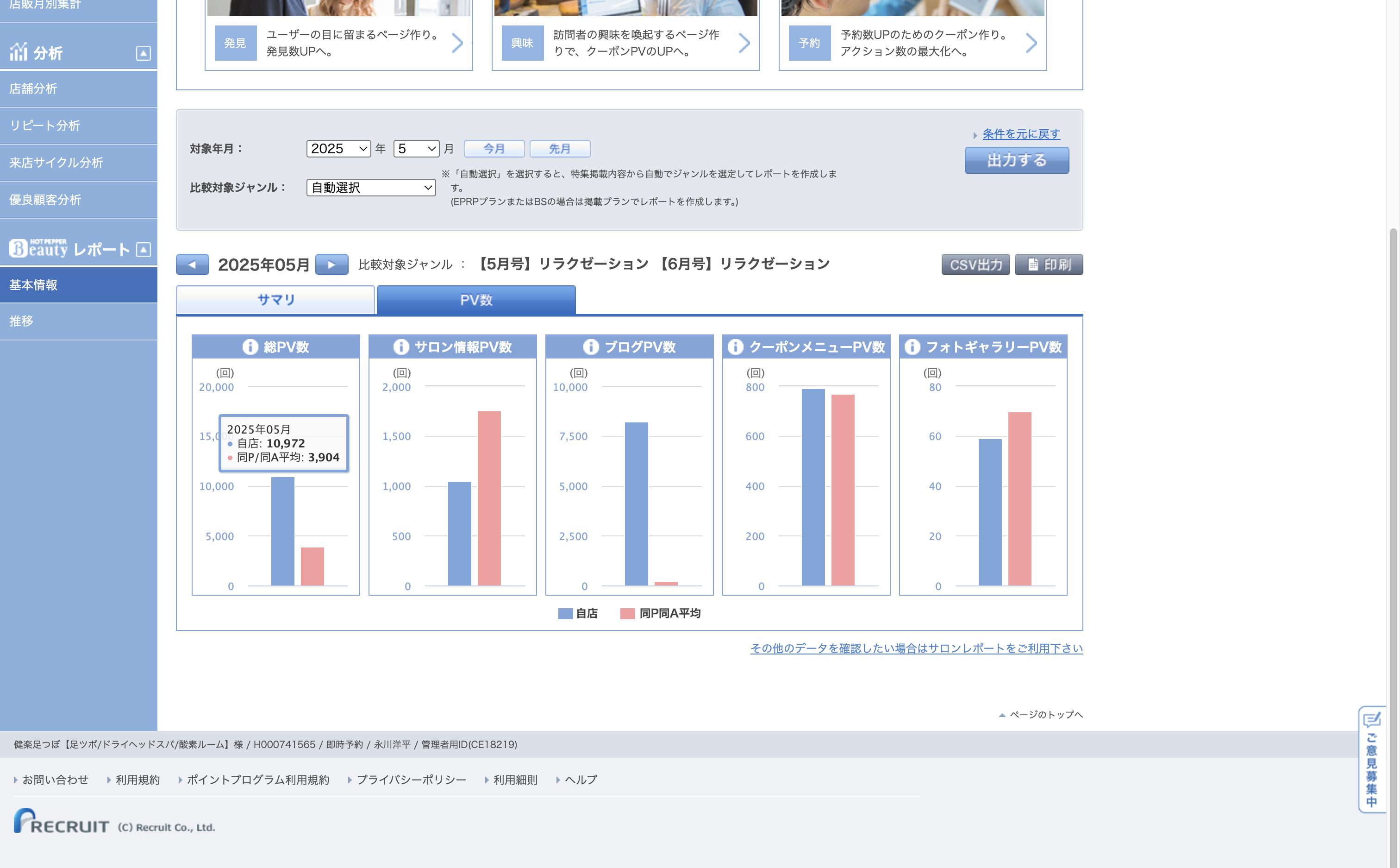Click the 分析 bar chart icon in sidebar

click(19, 52)
